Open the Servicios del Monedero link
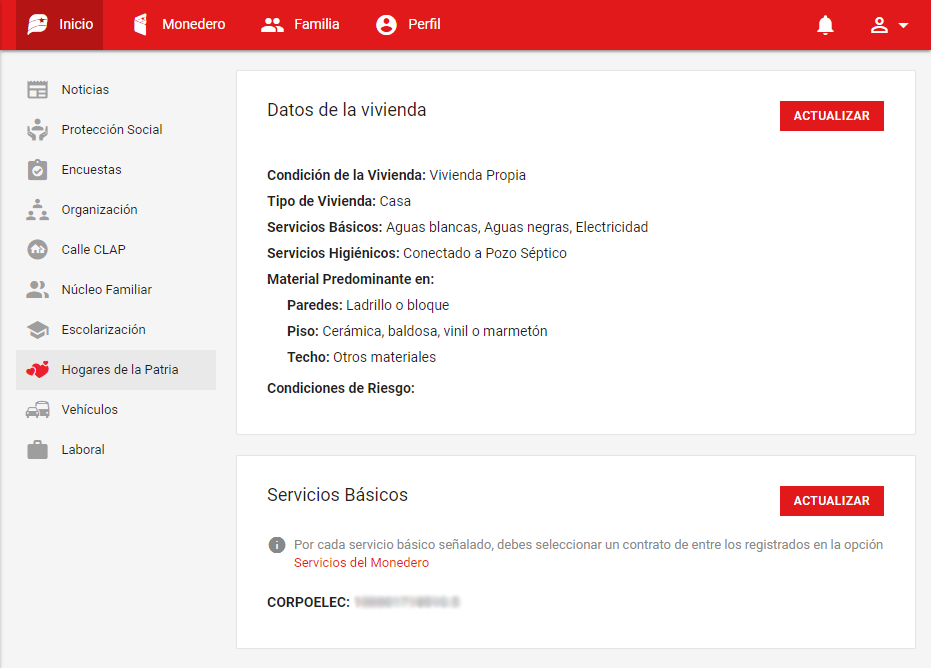Screen dimensions: 931x668 [360, 562]
